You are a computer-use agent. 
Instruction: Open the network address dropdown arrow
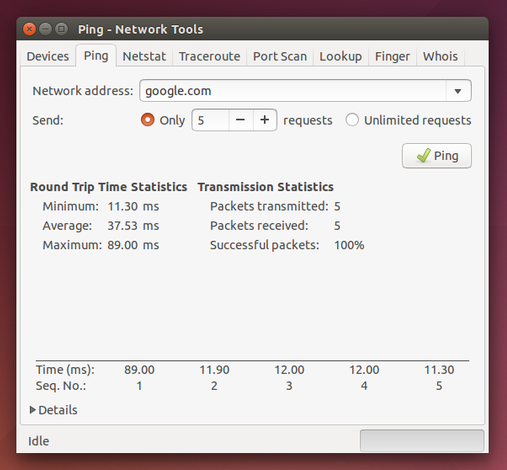[458, 91]
